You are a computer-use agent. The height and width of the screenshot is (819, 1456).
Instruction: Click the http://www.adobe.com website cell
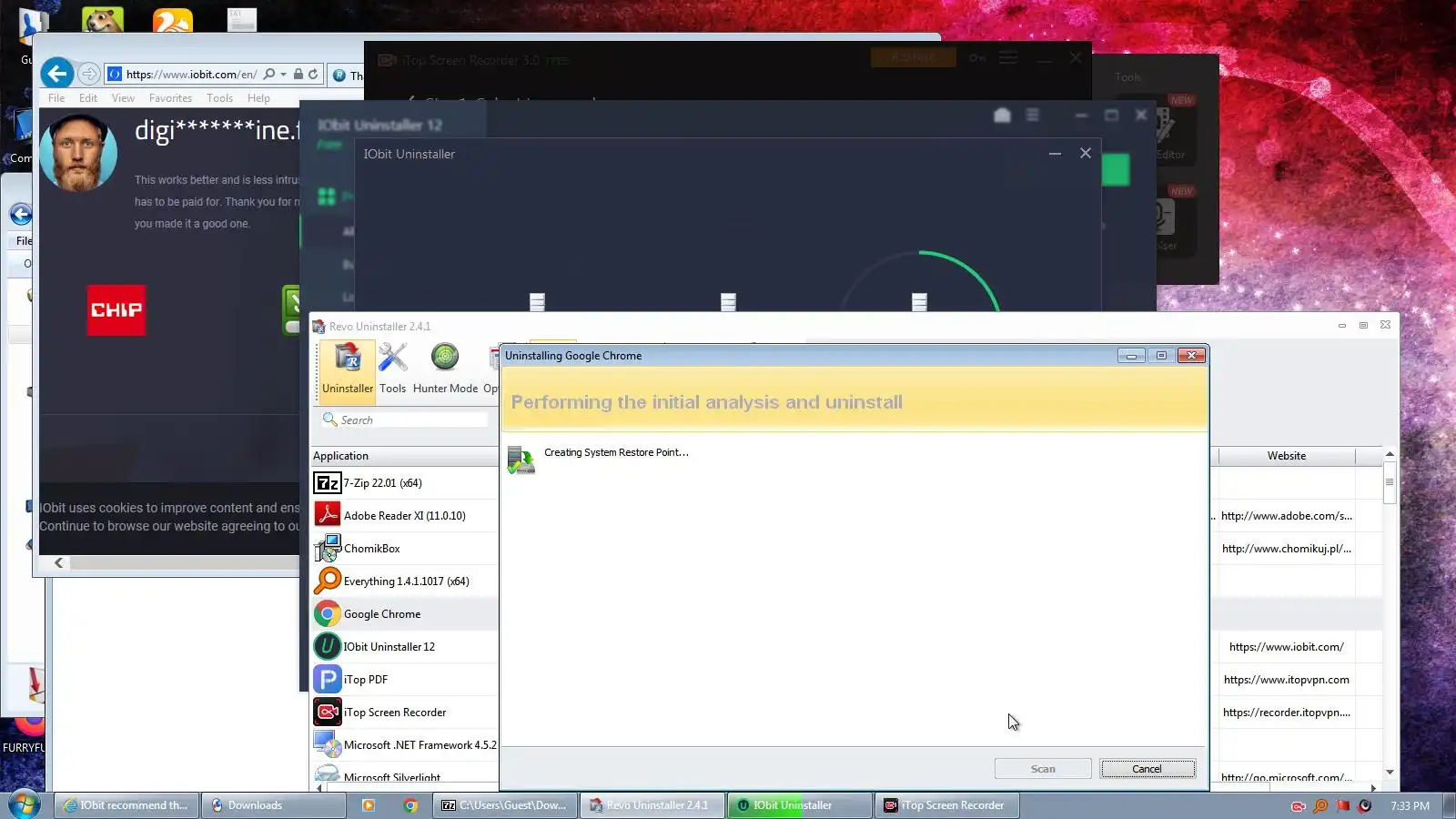coord(1287,516)
